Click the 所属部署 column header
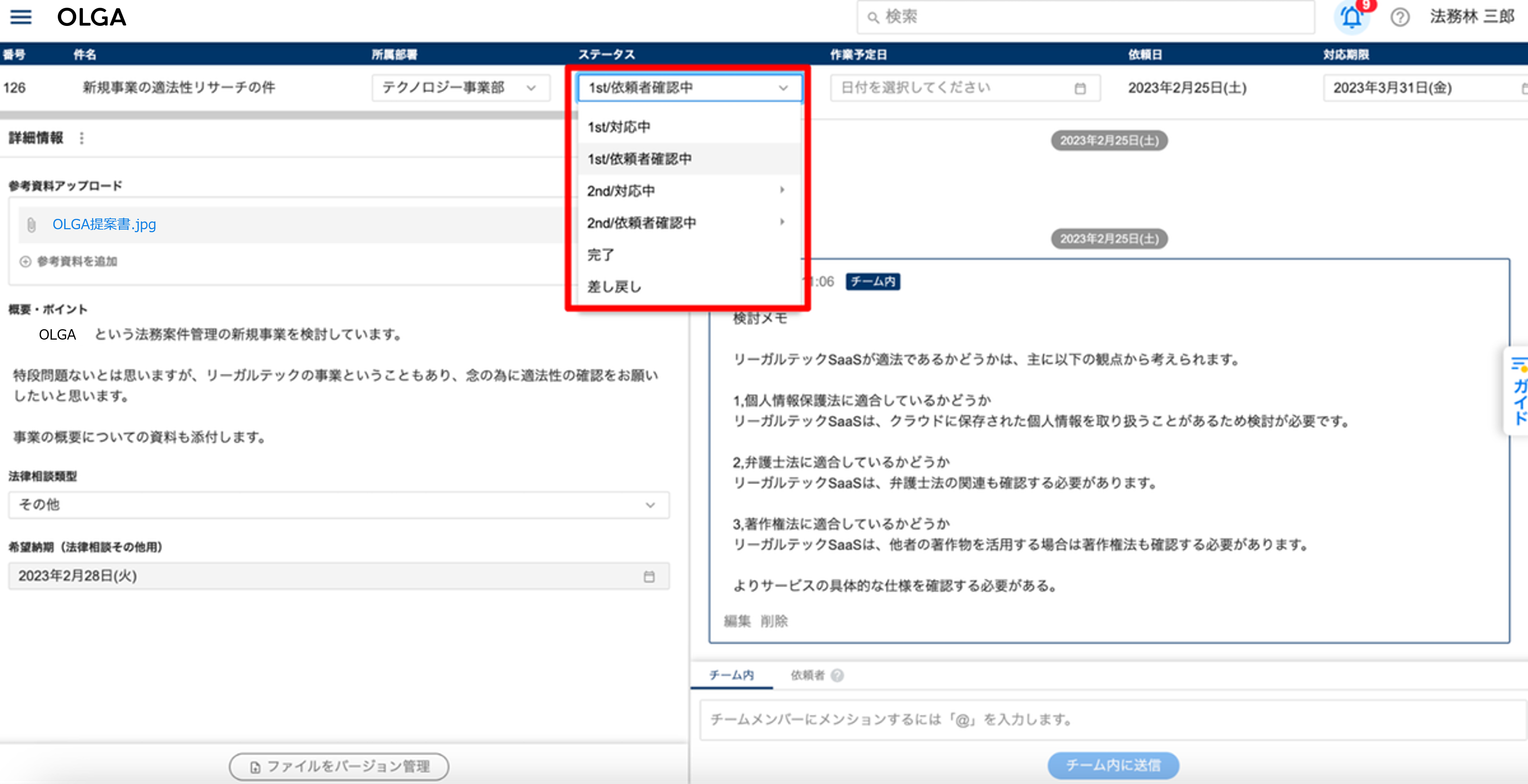Viewport: 1528px width, 784px height. 394,55
